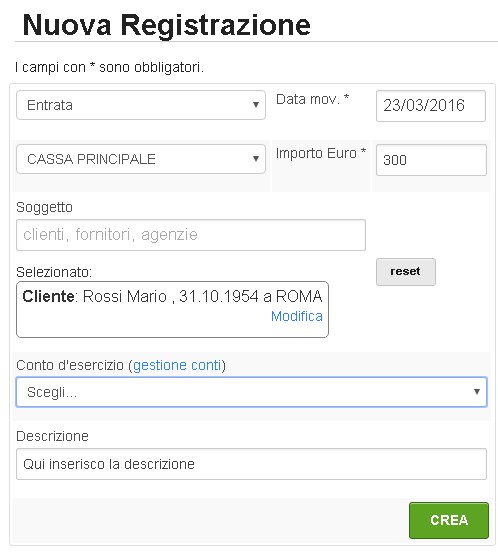Screen dimensions: 498x556
Task: Expand the CASSA PRINCIPALE dropdown
Action: tap(141, 159)
